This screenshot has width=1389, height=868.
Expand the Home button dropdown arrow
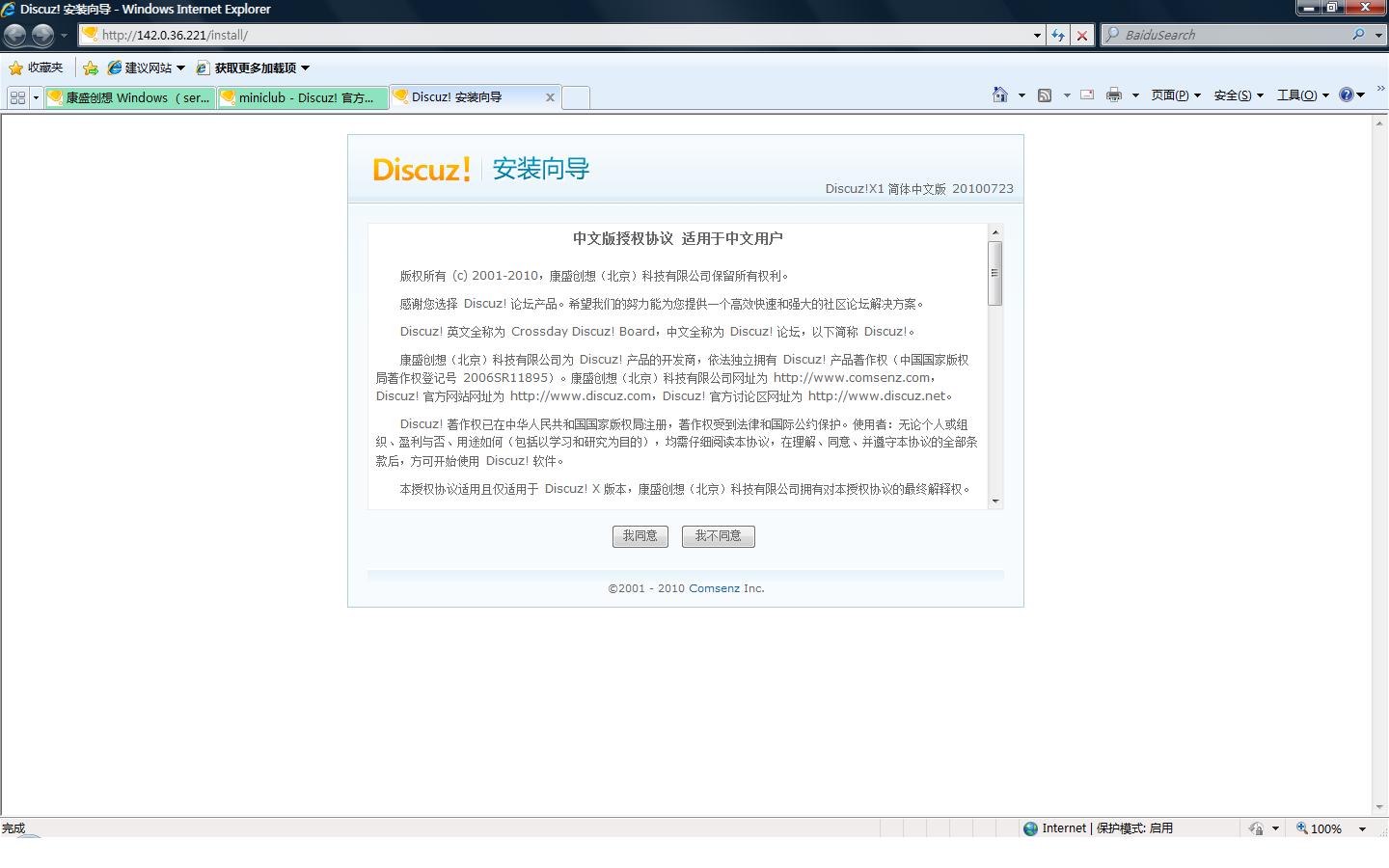pos(1021,95)
